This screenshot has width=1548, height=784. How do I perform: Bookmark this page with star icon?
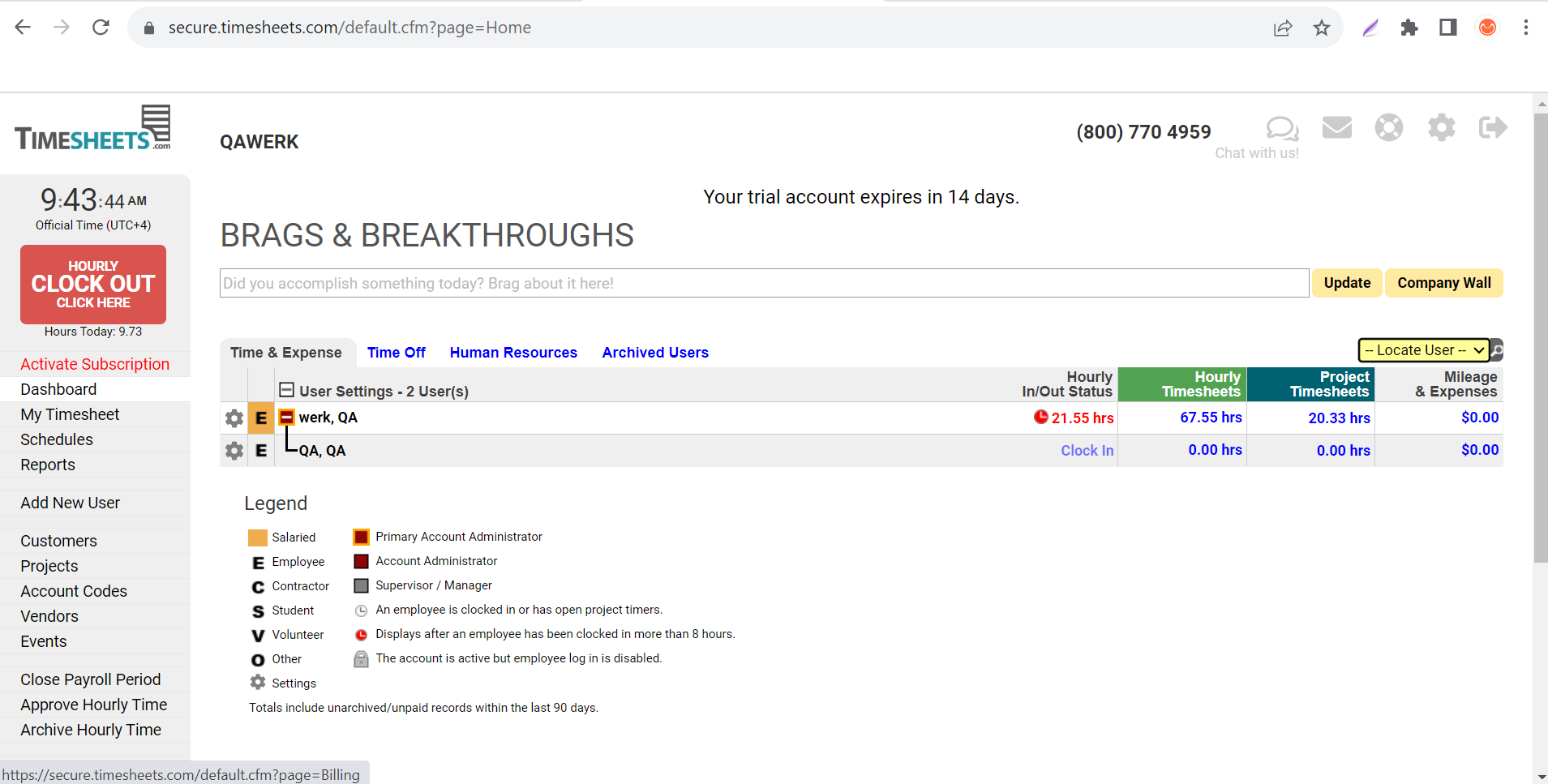pyautogui.click(x=1322, y=28)
